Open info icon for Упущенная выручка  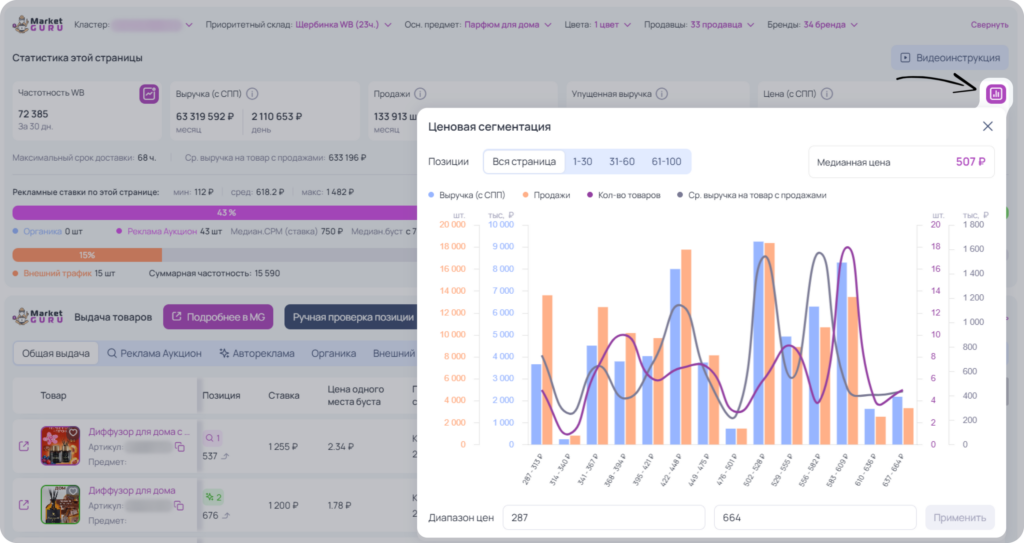[x=662, y=94]
